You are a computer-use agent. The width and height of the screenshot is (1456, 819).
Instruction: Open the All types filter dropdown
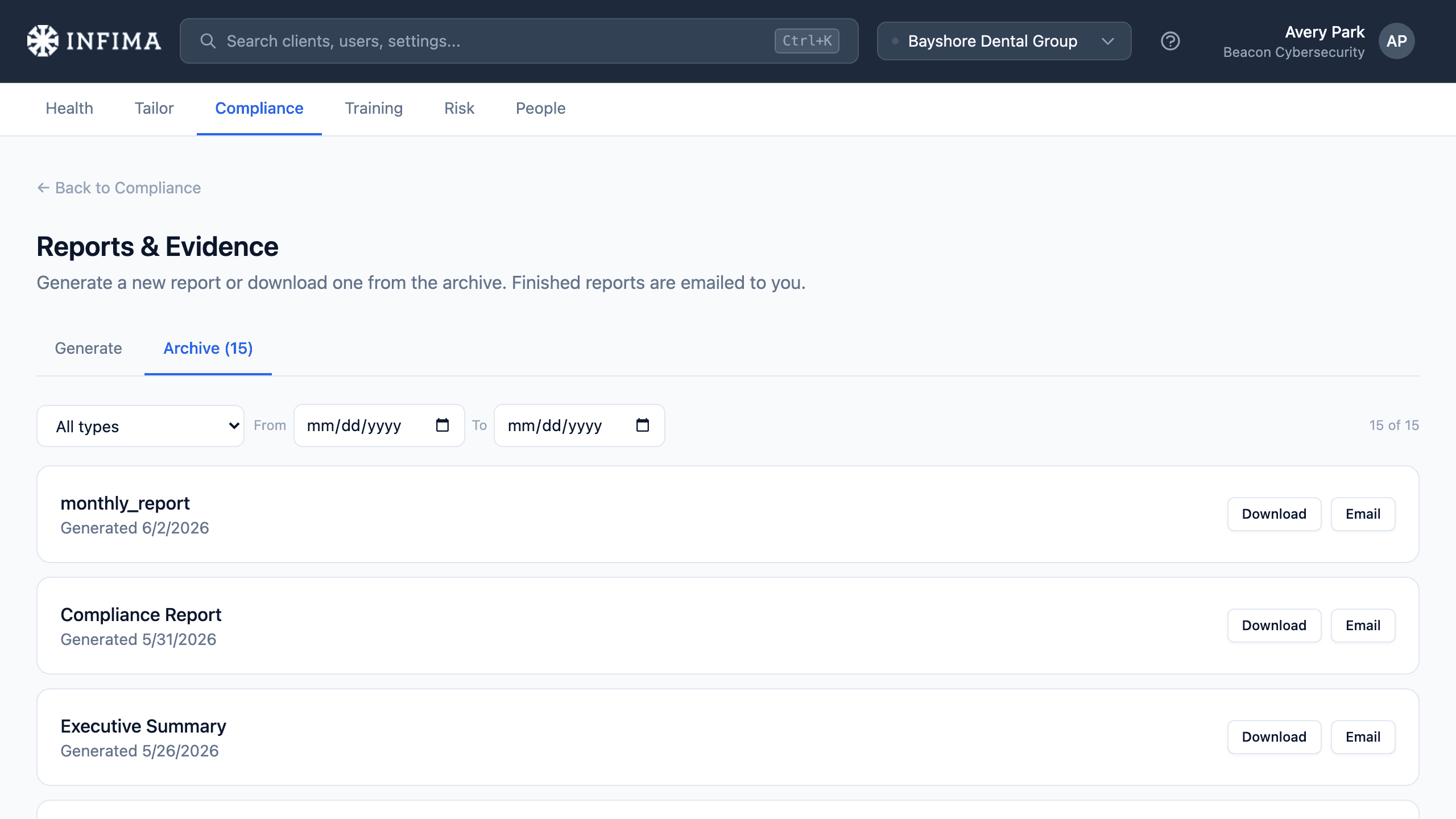(140, 426)
